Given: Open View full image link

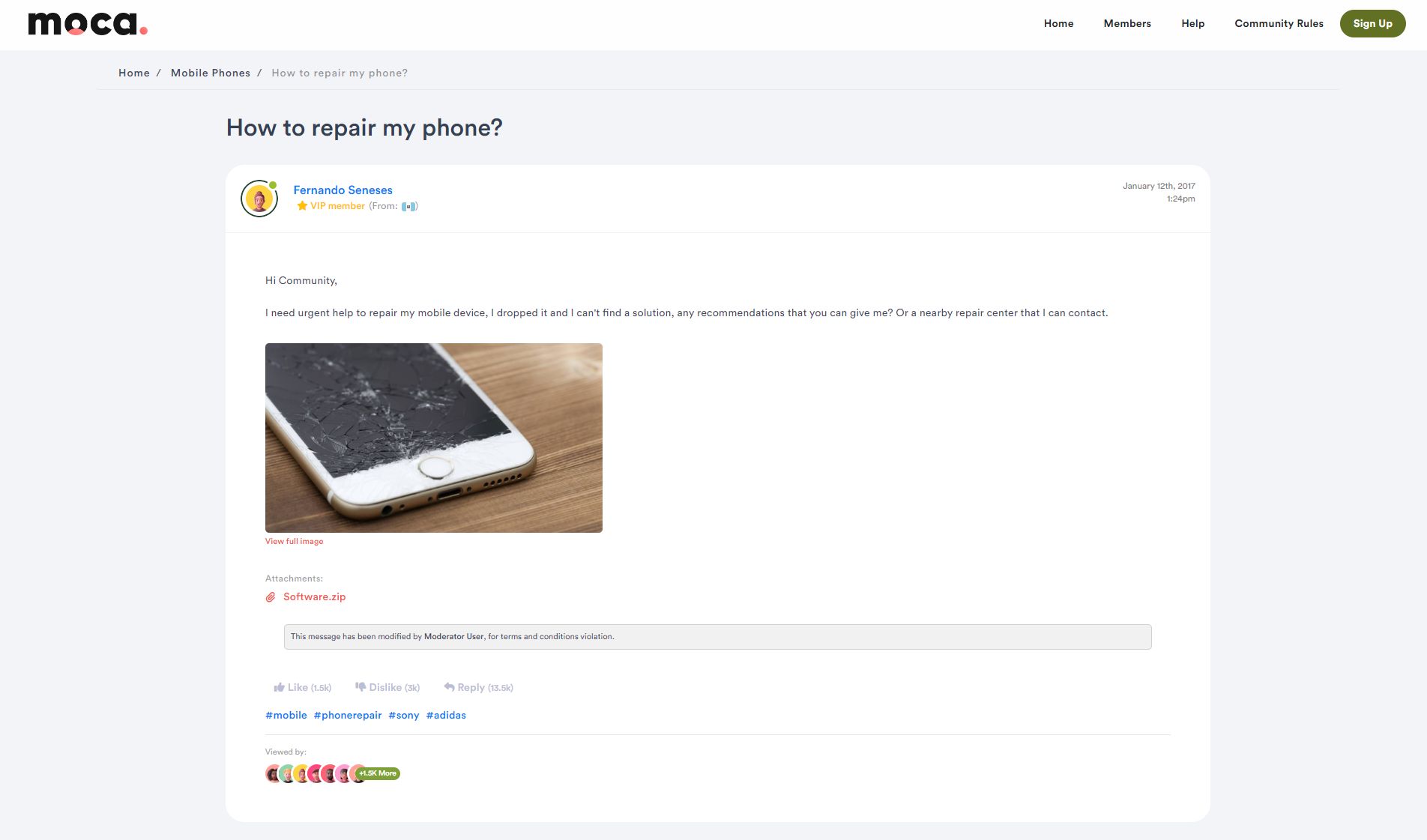Looking at the screenshot, I should pyautogui.click(x=294, y=541).
